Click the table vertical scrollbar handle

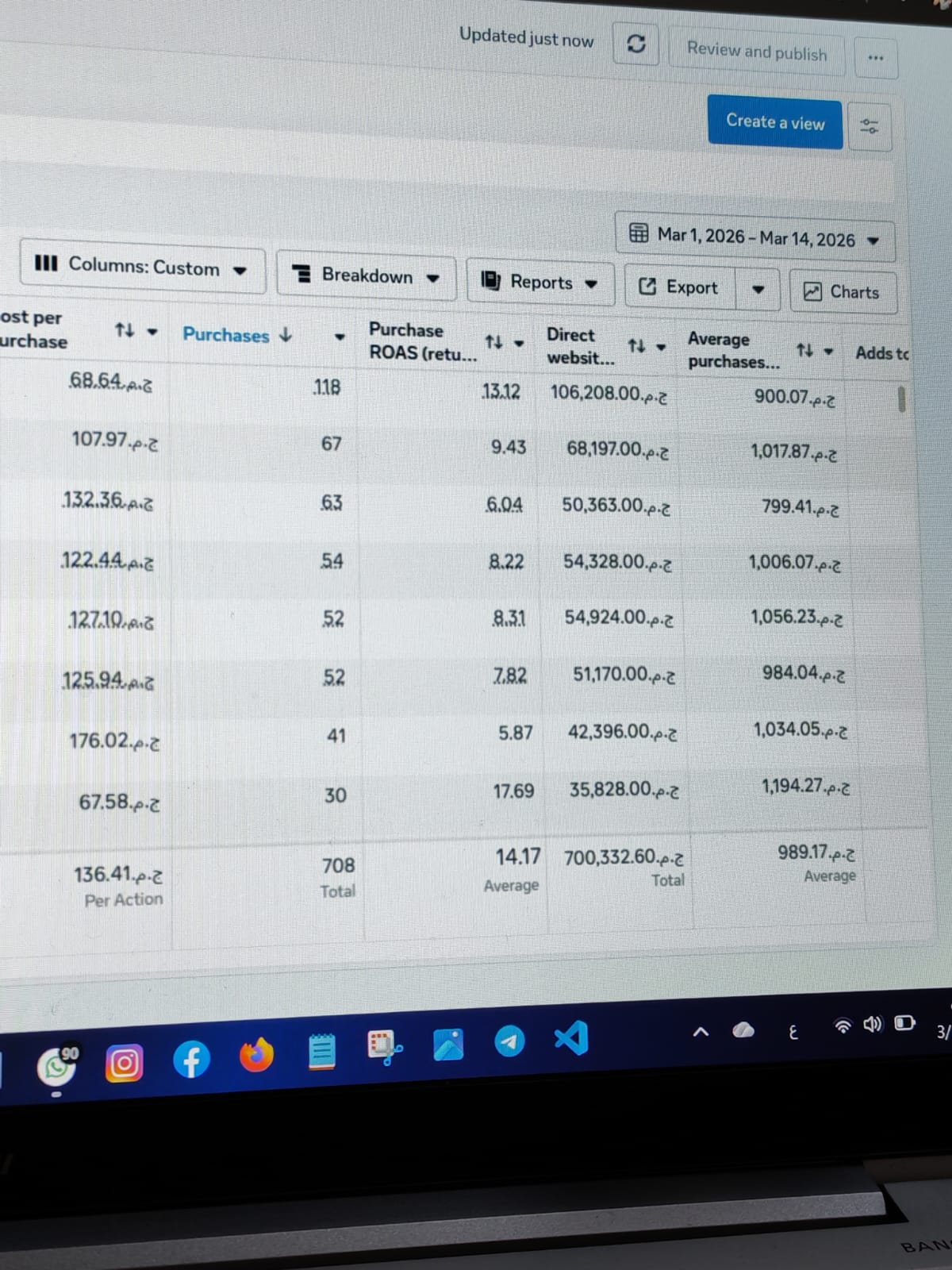[901, 399]
